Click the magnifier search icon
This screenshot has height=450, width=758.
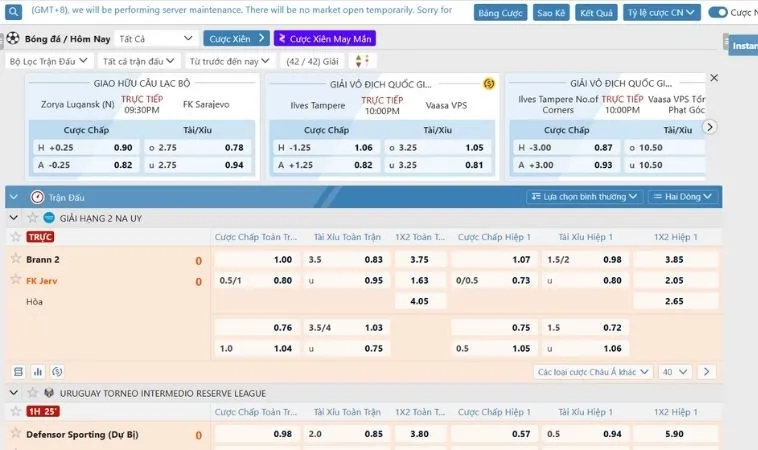[x=13, y=12]
